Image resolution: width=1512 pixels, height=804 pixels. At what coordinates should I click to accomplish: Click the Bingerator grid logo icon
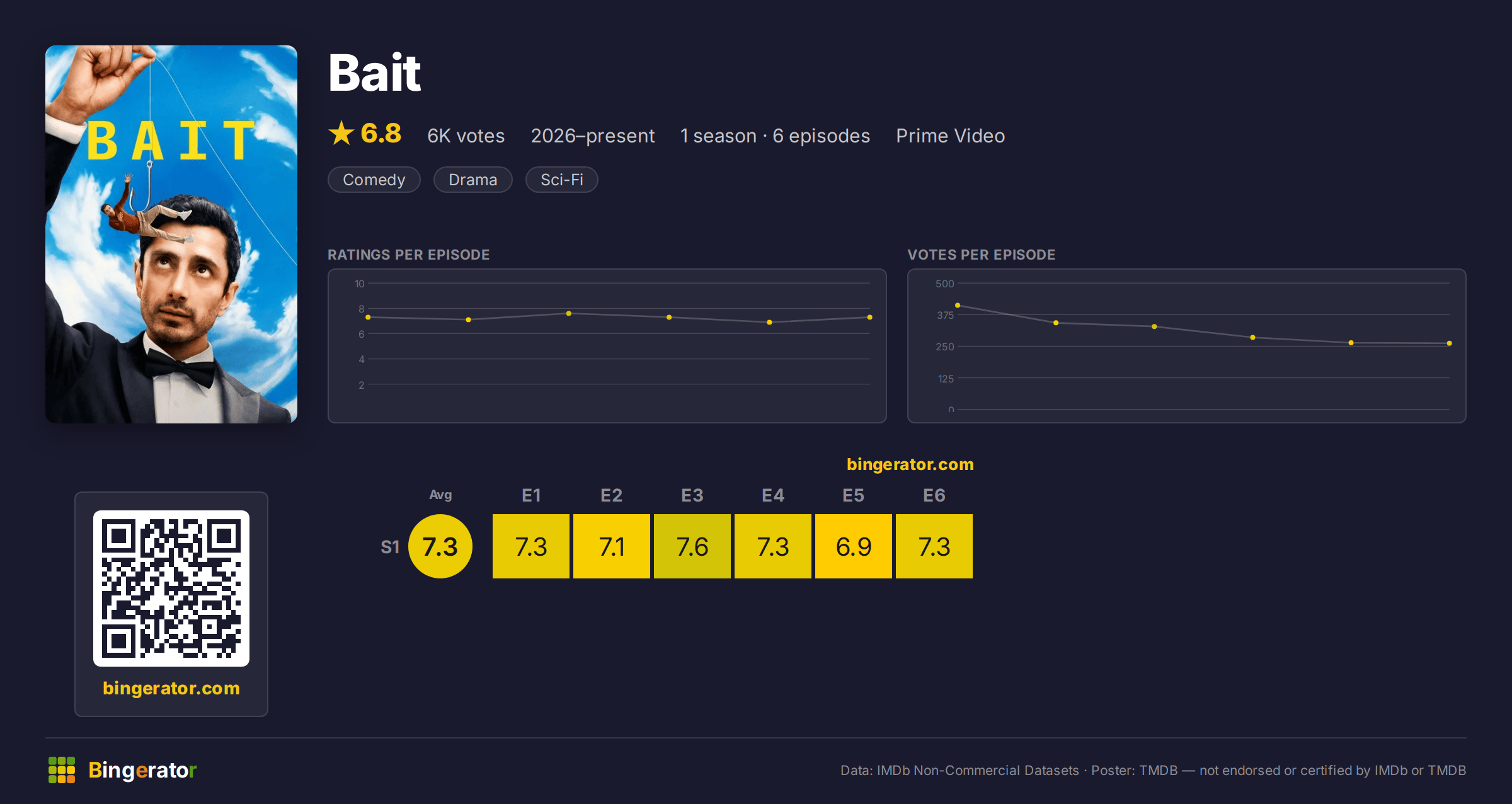tap(62, 770)
